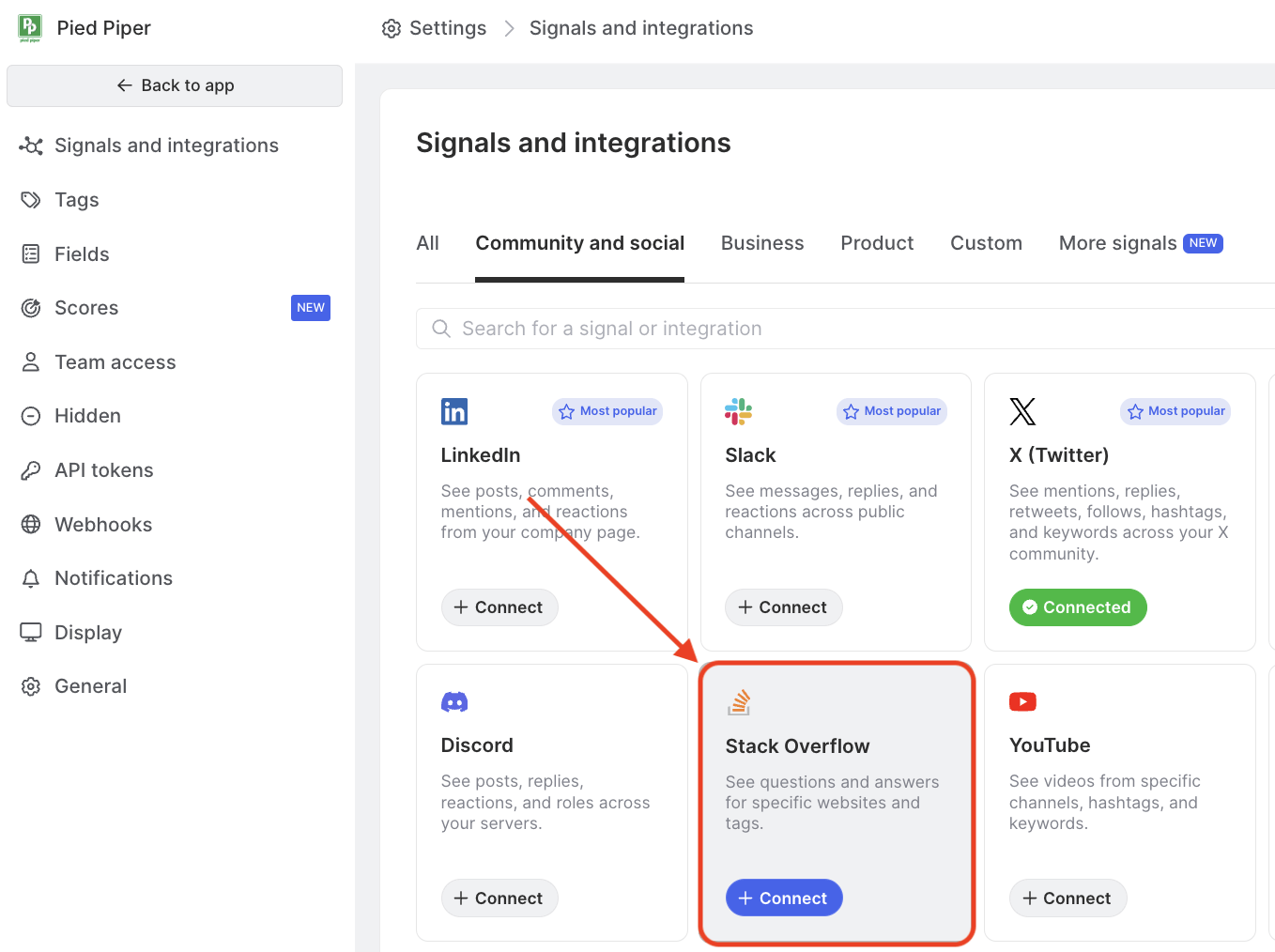
Task: Click the Scores target icon in sidebar
Action: 31,308
